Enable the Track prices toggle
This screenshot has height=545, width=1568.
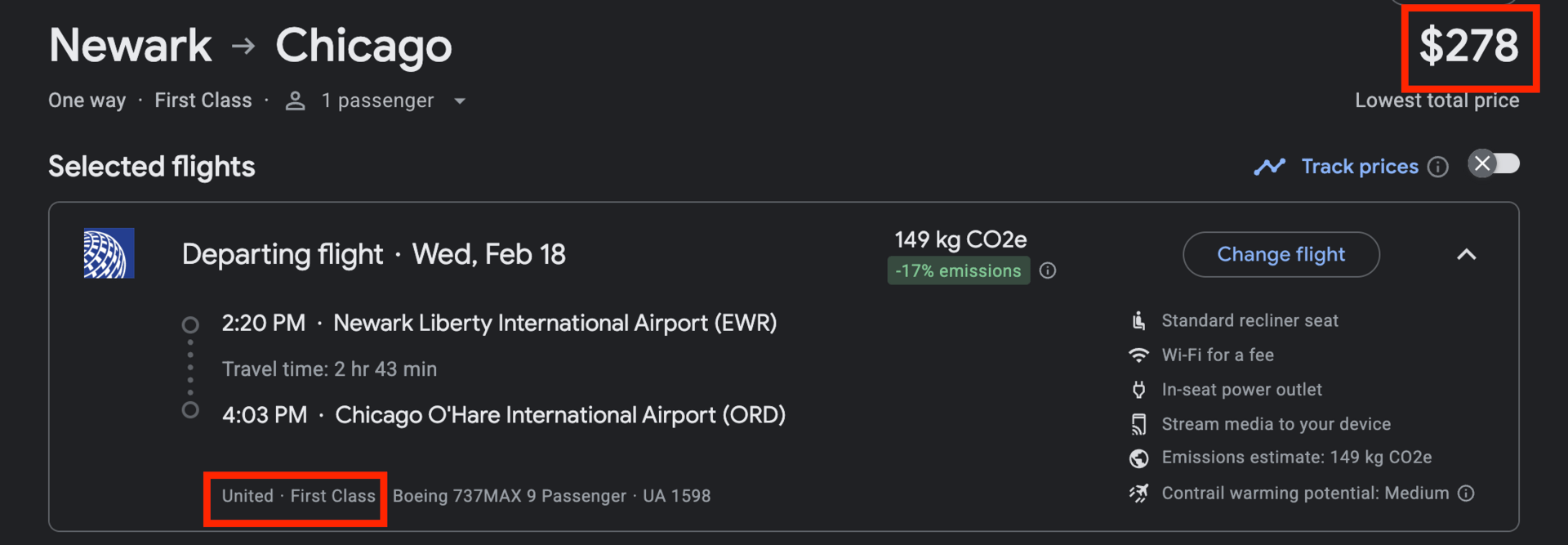[x=1494, y=164]
